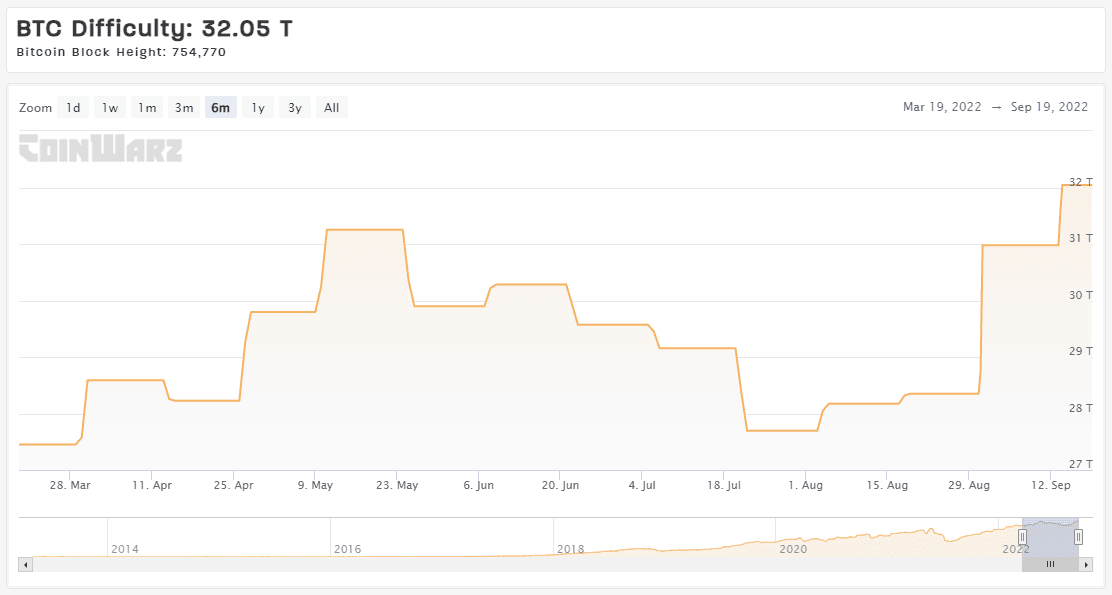
Task: Show All time difficulty data
Action: tap(332, 108)
